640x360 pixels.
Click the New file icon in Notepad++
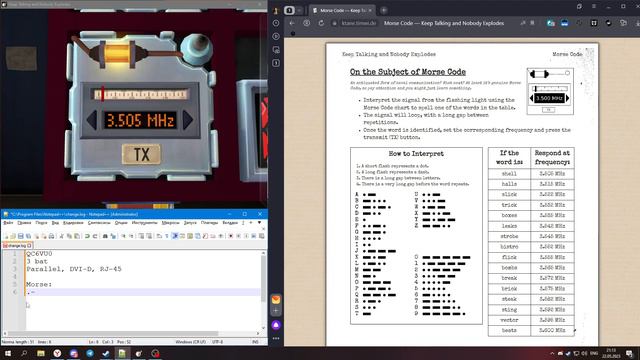pyautogui.click(x=7, y=236)
